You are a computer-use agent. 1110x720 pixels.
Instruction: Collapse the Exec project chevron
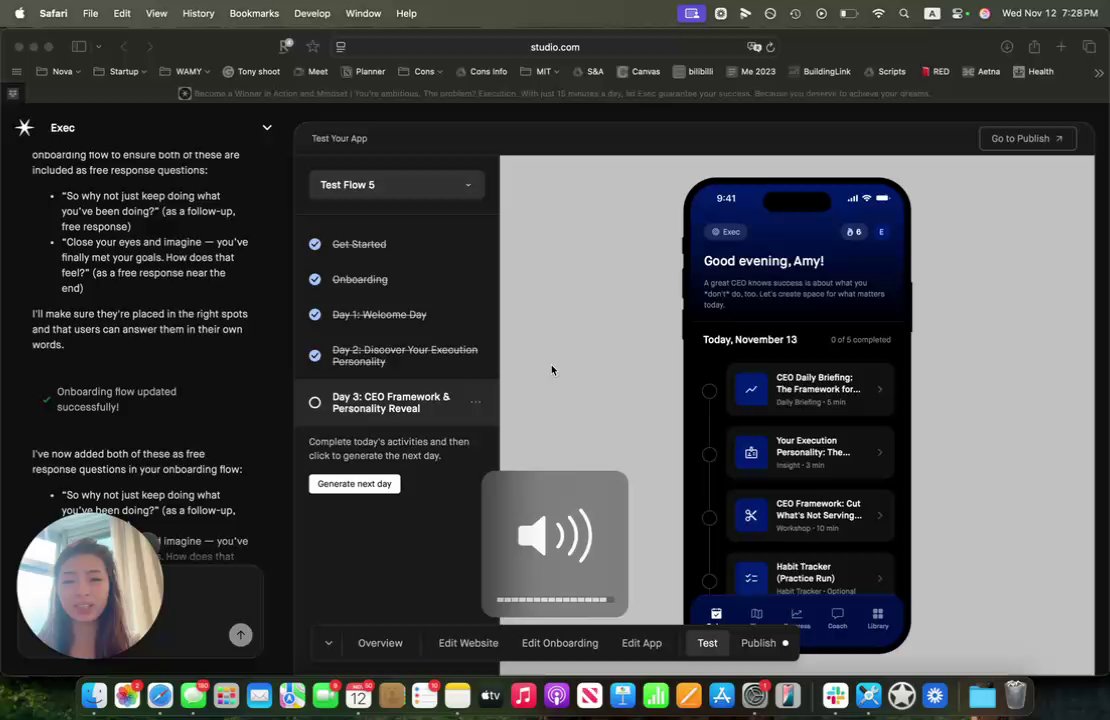[267, 127]
